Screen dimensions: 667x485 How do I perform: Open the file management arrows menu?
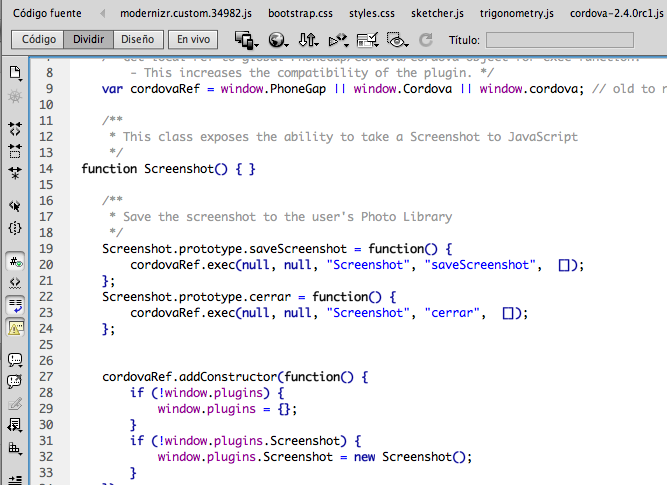tap(308, 41)
